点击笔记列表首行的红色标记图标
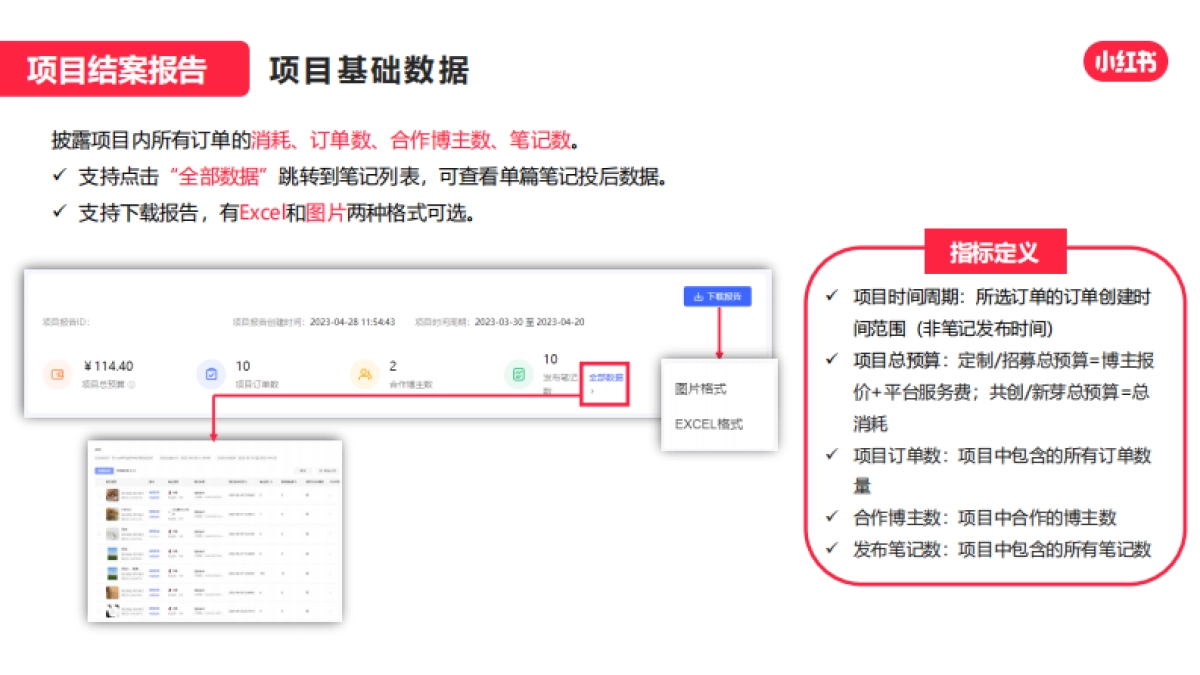Viewport: 1200px width, 675px height. 170,493
